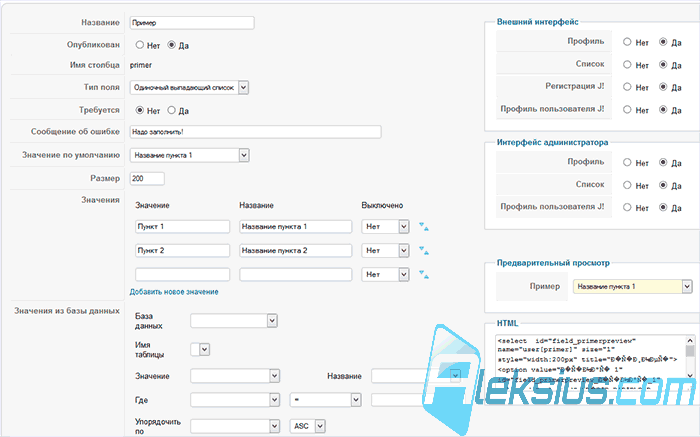Open the Имя таблицы dropdown
Screen dimensions: 700x437
[200, 350]
